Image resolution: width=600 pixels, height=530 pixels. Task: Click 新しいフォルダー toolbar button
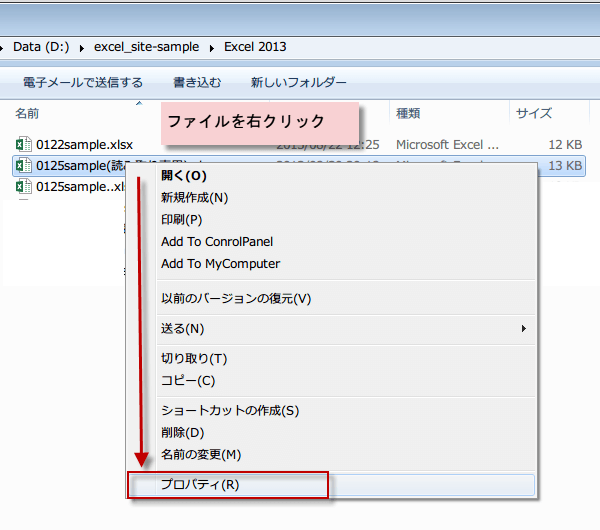298,83
